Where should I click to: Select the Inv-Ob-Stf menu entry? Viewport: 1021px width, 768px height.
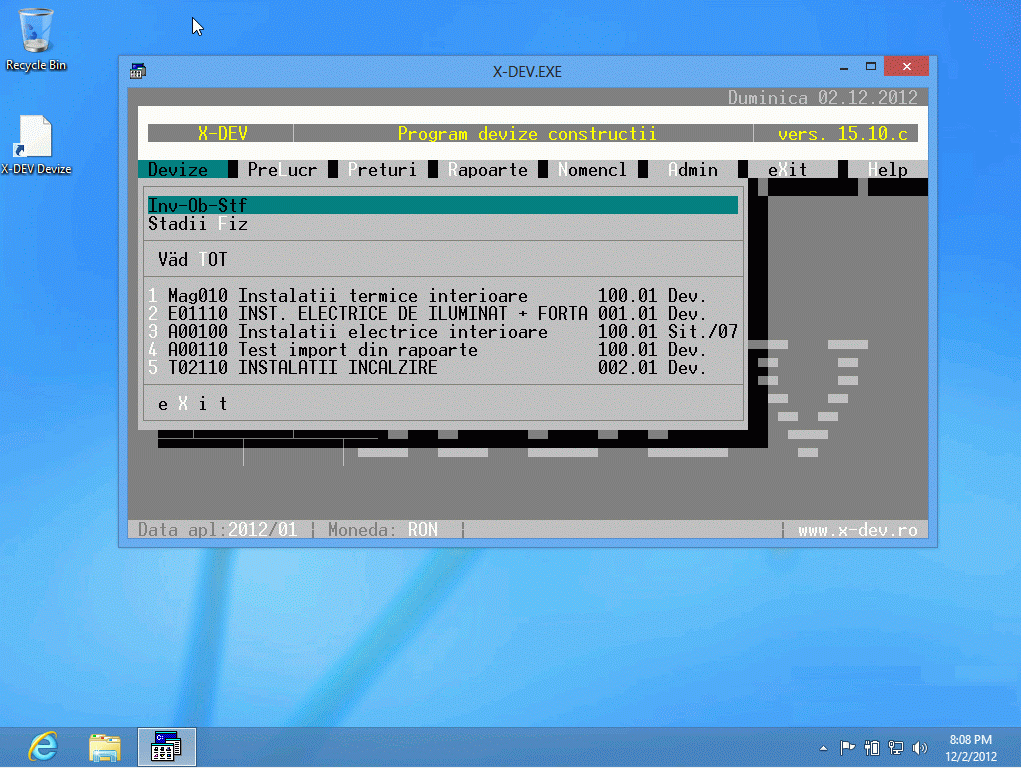(x=442, y=205)
